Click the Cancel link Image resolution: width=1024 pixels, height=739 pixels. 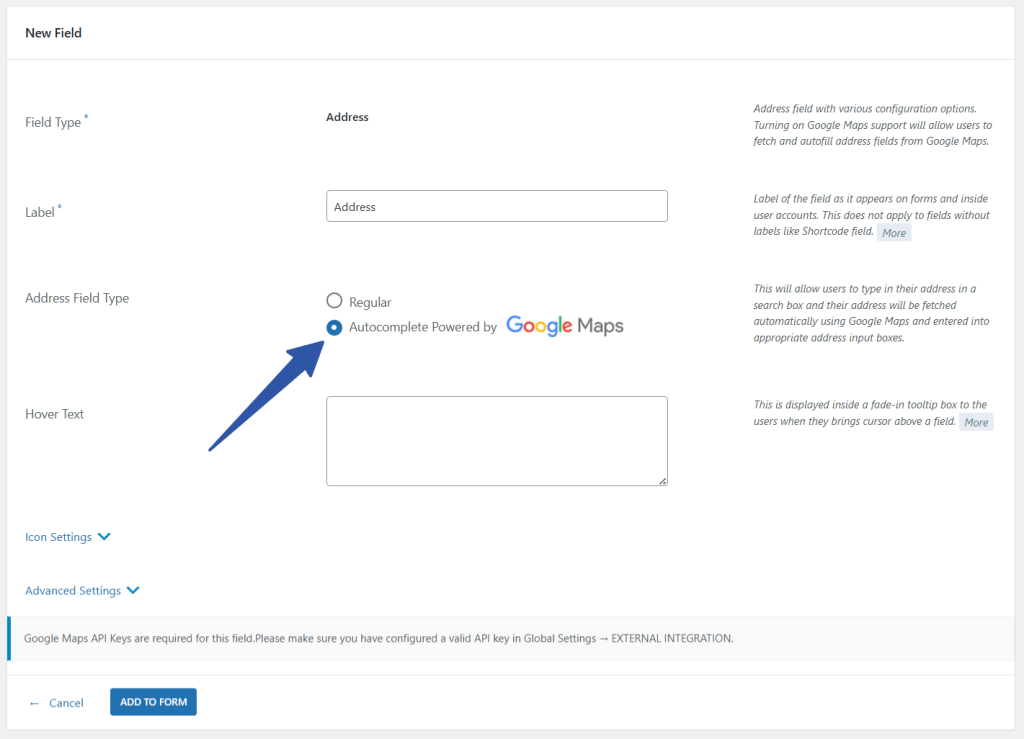[x=63, y=703]
